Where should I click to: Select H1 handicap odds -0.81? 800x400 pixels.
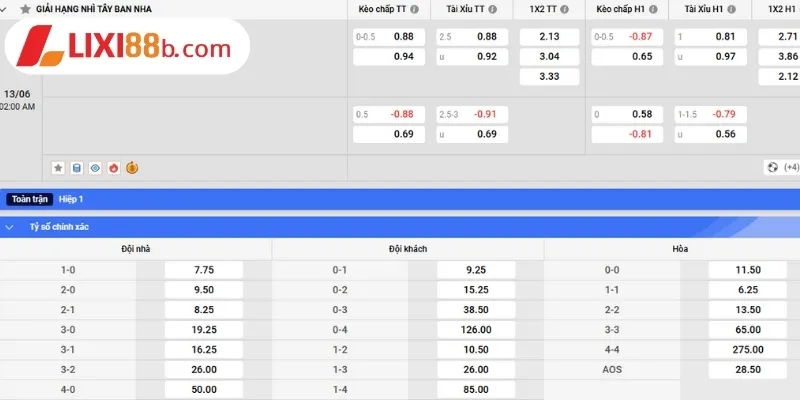[x=627, y=134]
